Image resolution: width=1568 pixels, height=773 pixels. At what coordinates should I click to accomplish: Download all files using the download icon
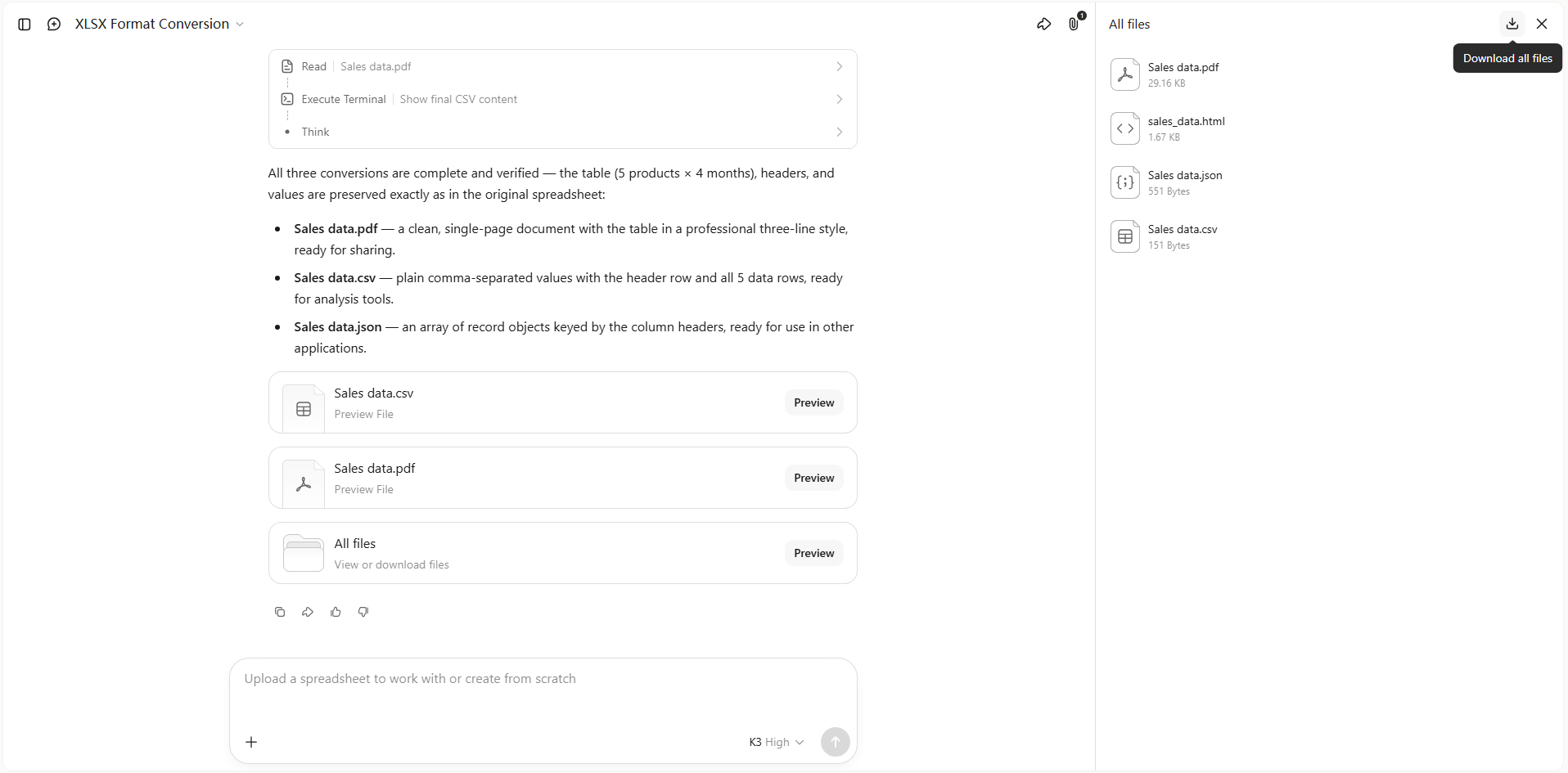click(x=1512, y=24)
